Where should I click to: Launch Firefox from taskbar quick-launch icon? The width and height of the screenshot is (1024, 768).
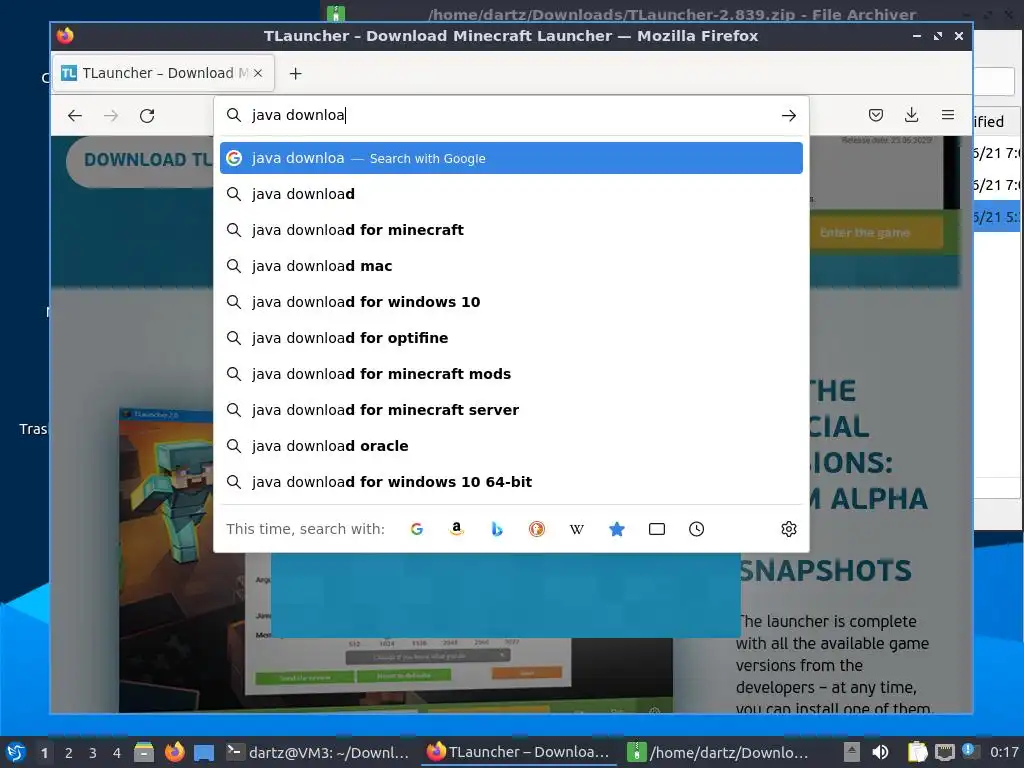(174, 752)
